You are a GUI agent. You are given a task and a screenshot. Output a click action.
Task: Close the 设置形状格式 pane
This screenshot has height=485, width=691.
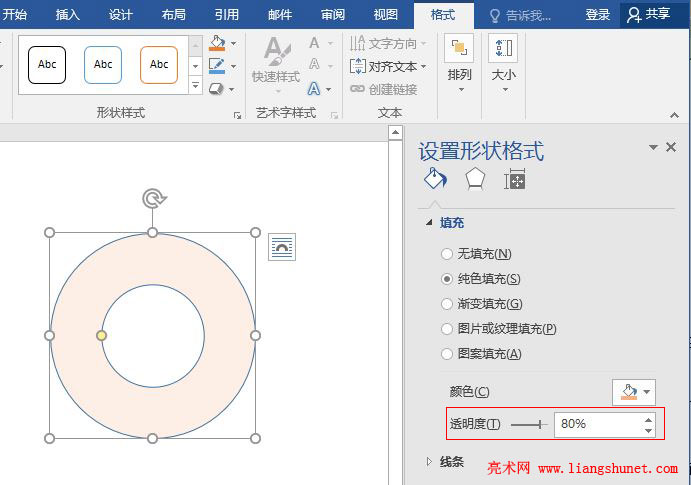[671, 147]
